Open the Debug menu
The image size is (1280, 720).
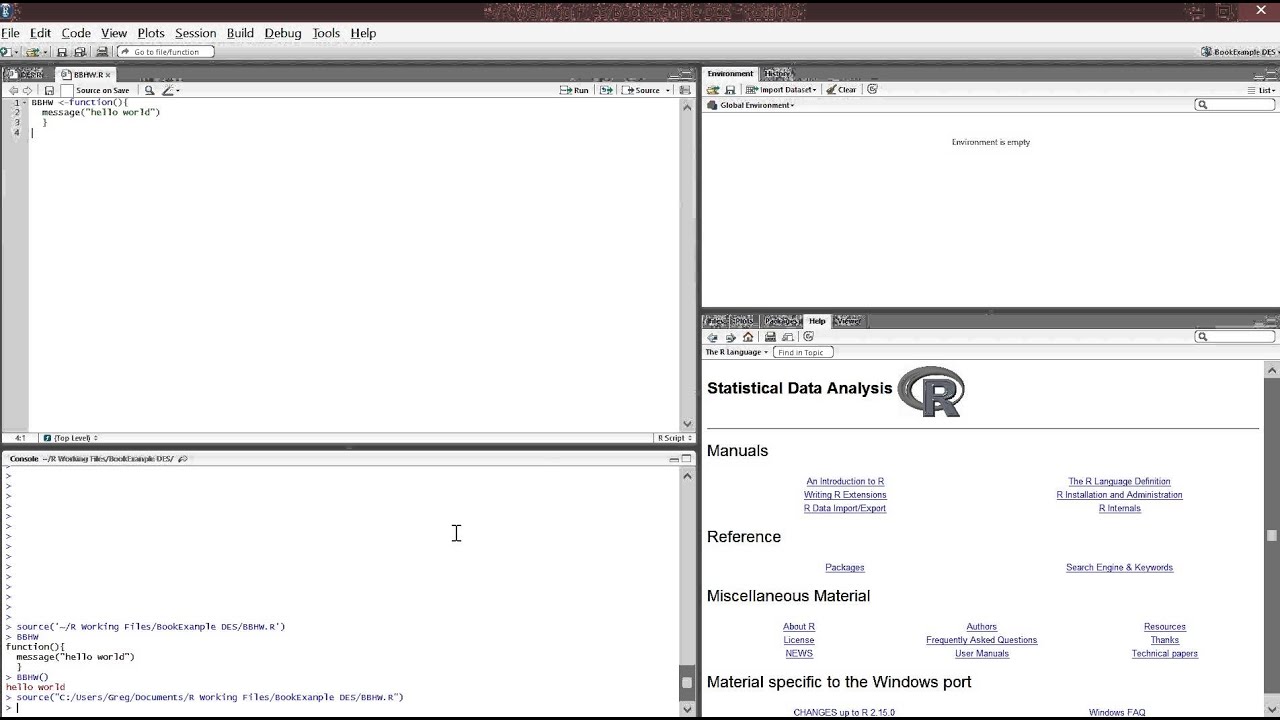click(283, 33)
